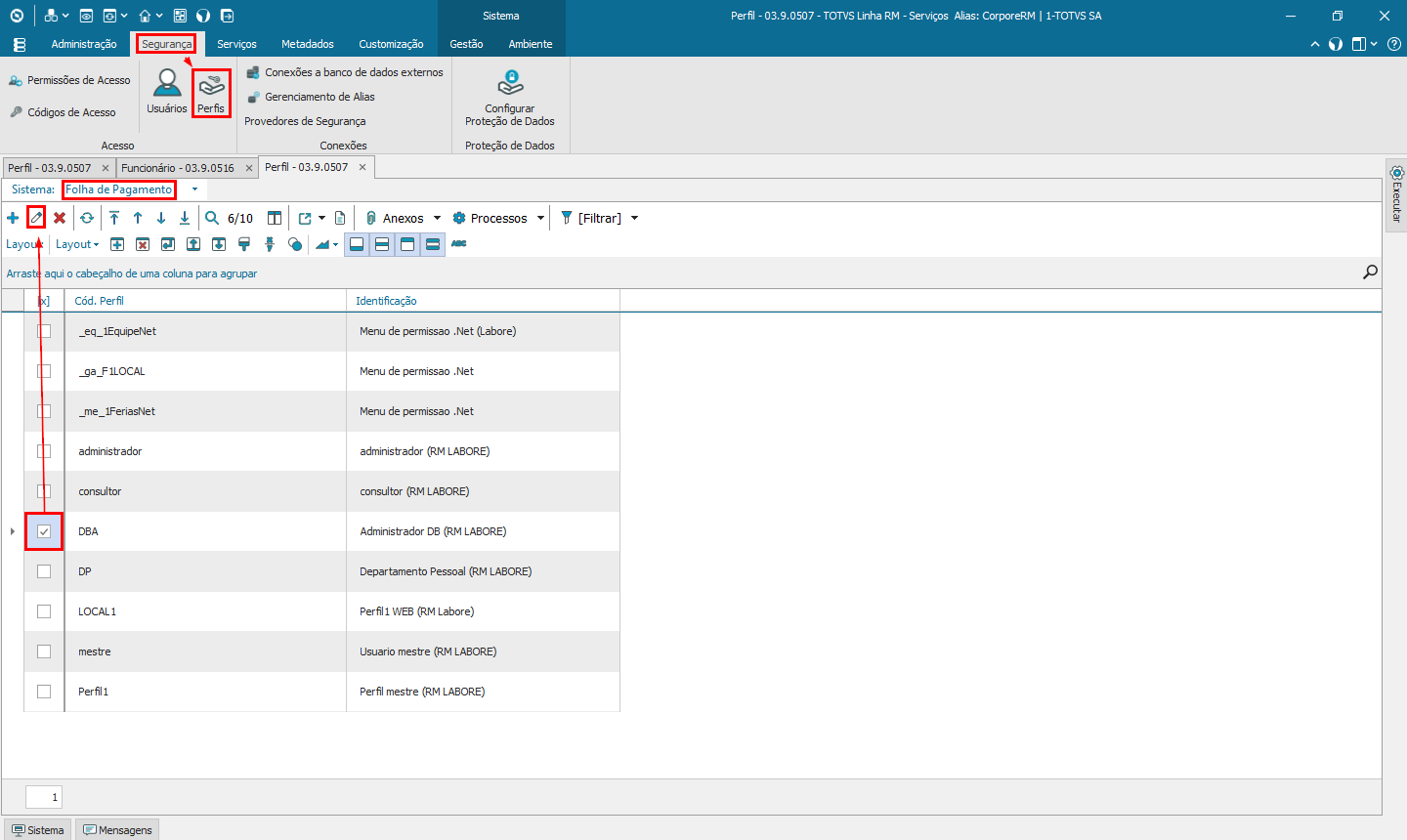Check the LOCAL1 row checkbox

44,611
